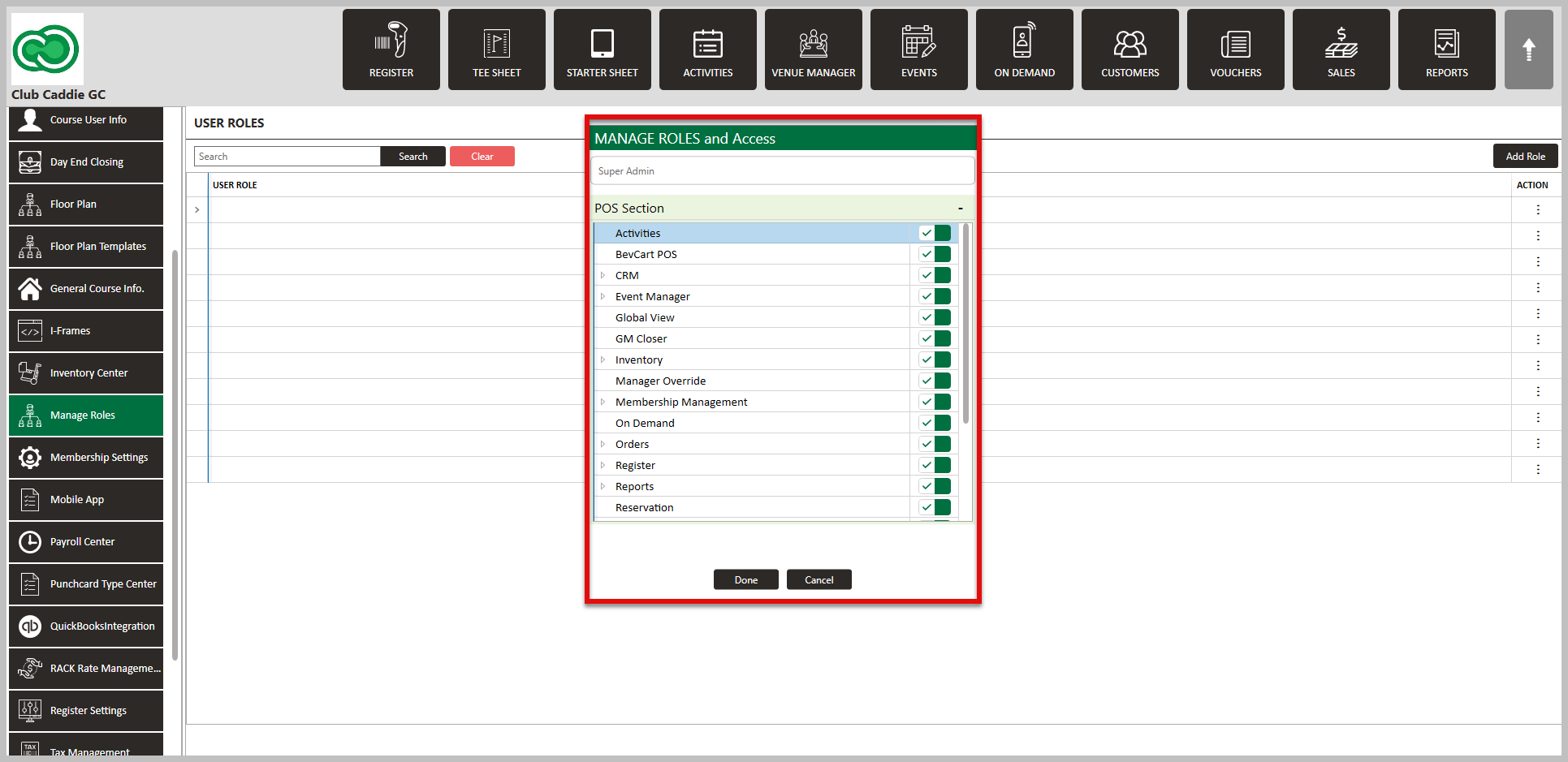This screenshot has width=1568, height=762.
Task: Click the red Clear button
Action: pyautogui.click(x=482, y=157)
